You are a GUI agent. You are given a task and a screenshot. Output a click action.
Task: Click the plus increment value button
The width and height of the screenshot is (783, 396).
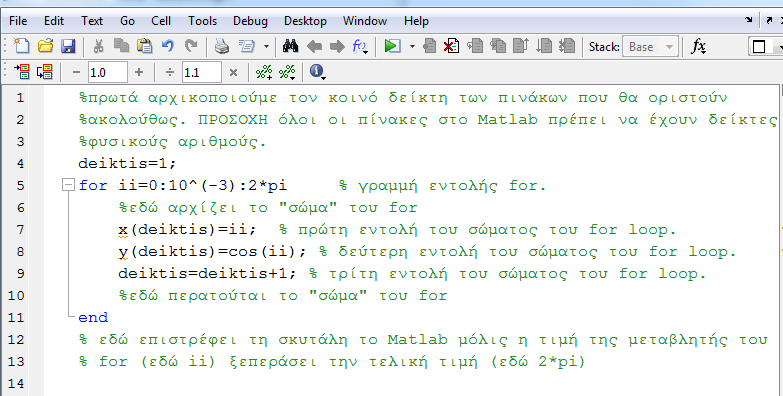pyautogui.click(x=139, y=72)
